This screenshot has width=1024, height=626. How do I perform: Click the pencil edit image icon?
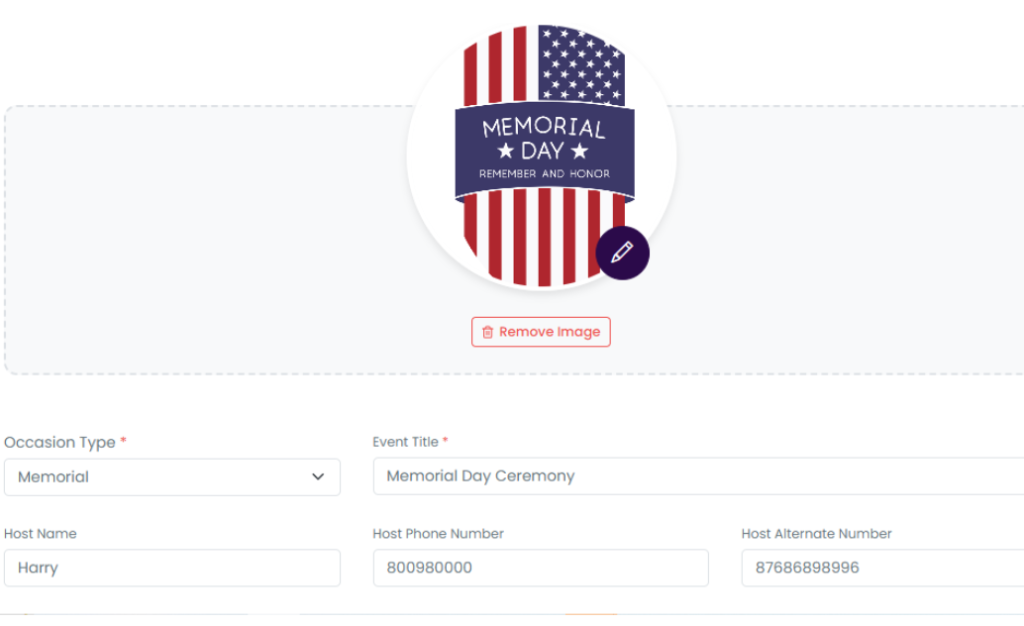coord(622,253)
